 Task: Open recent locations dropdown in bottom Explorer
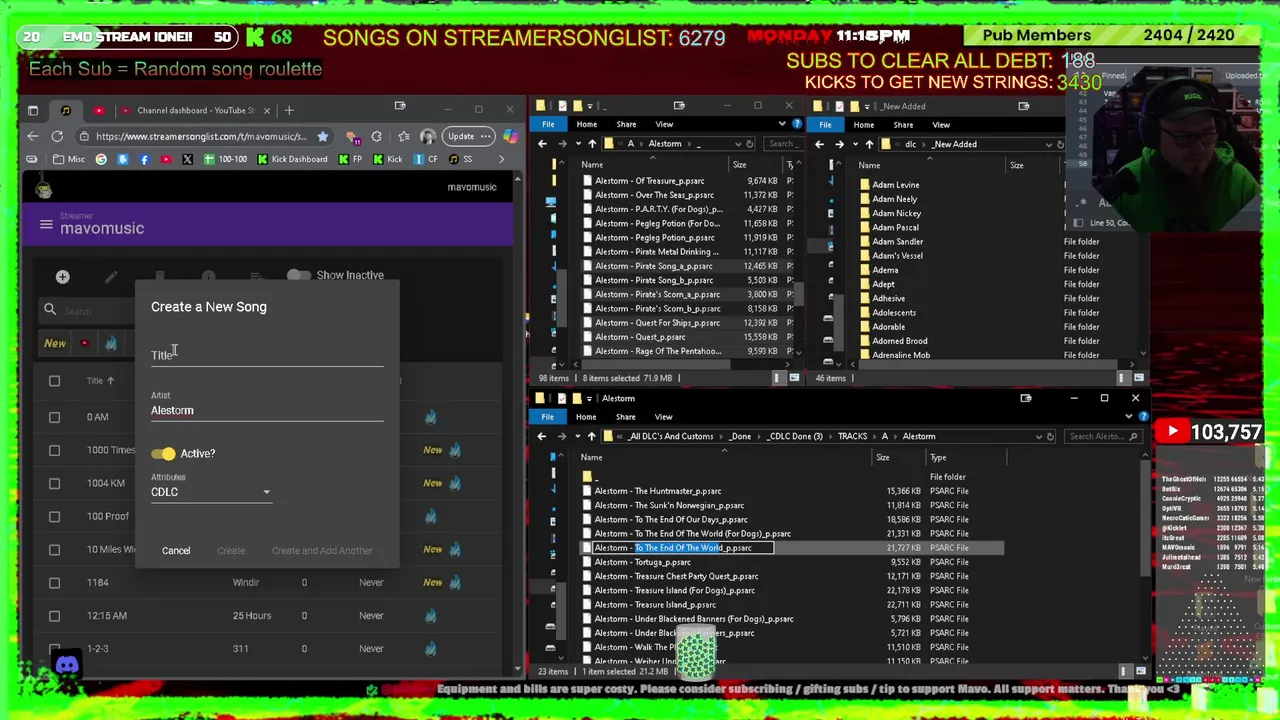pyautogui.click(x=577, y=436)
